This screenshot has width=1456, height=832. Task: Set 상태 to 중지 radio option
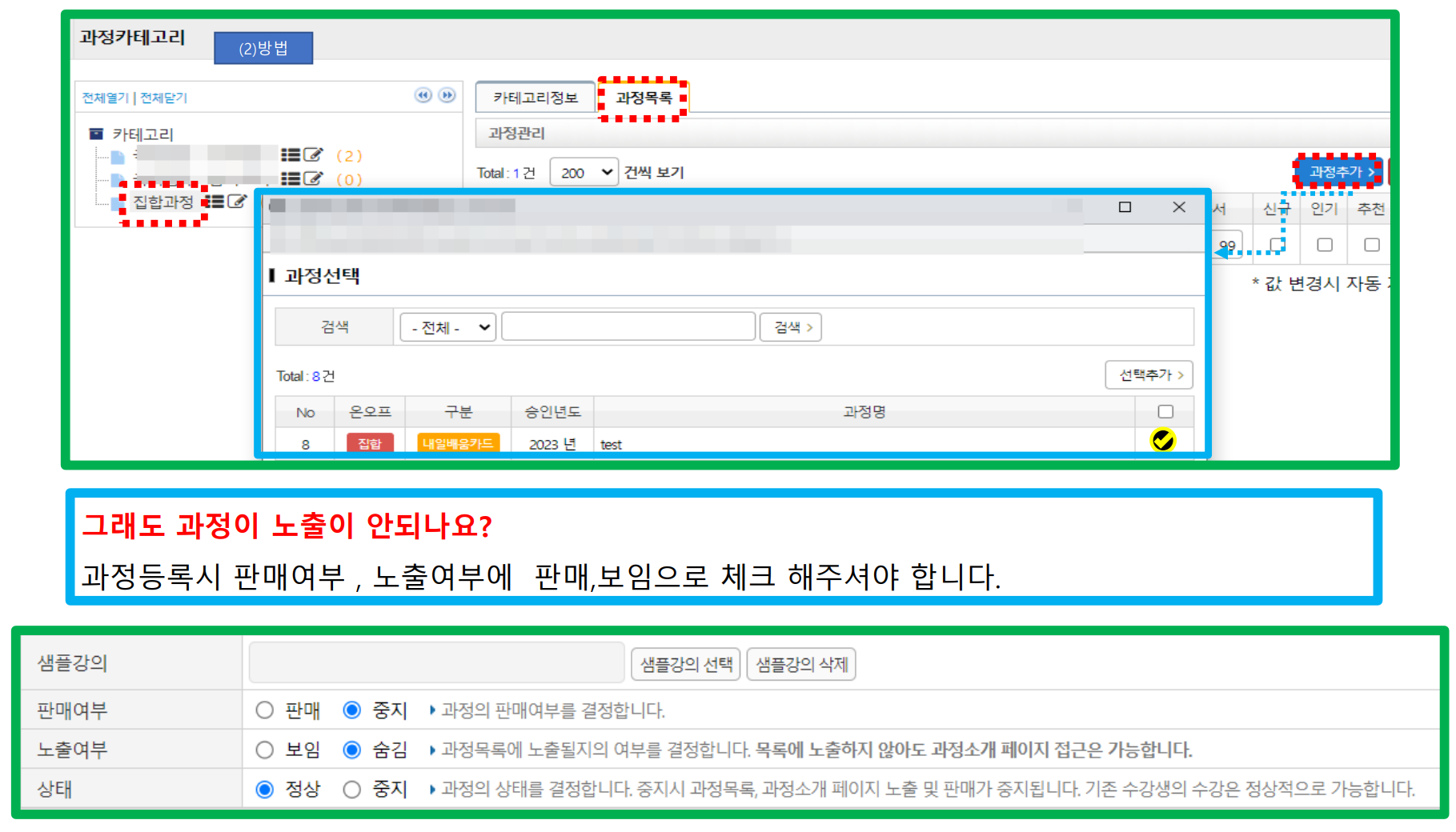point(352,790)
